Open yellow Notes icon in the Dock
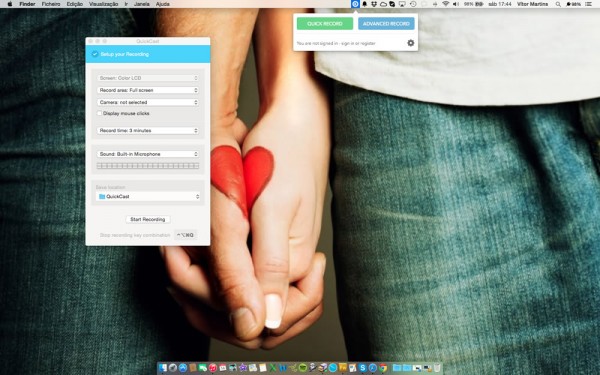This screenshot has width=600, height=375. [x=262, y=368]
